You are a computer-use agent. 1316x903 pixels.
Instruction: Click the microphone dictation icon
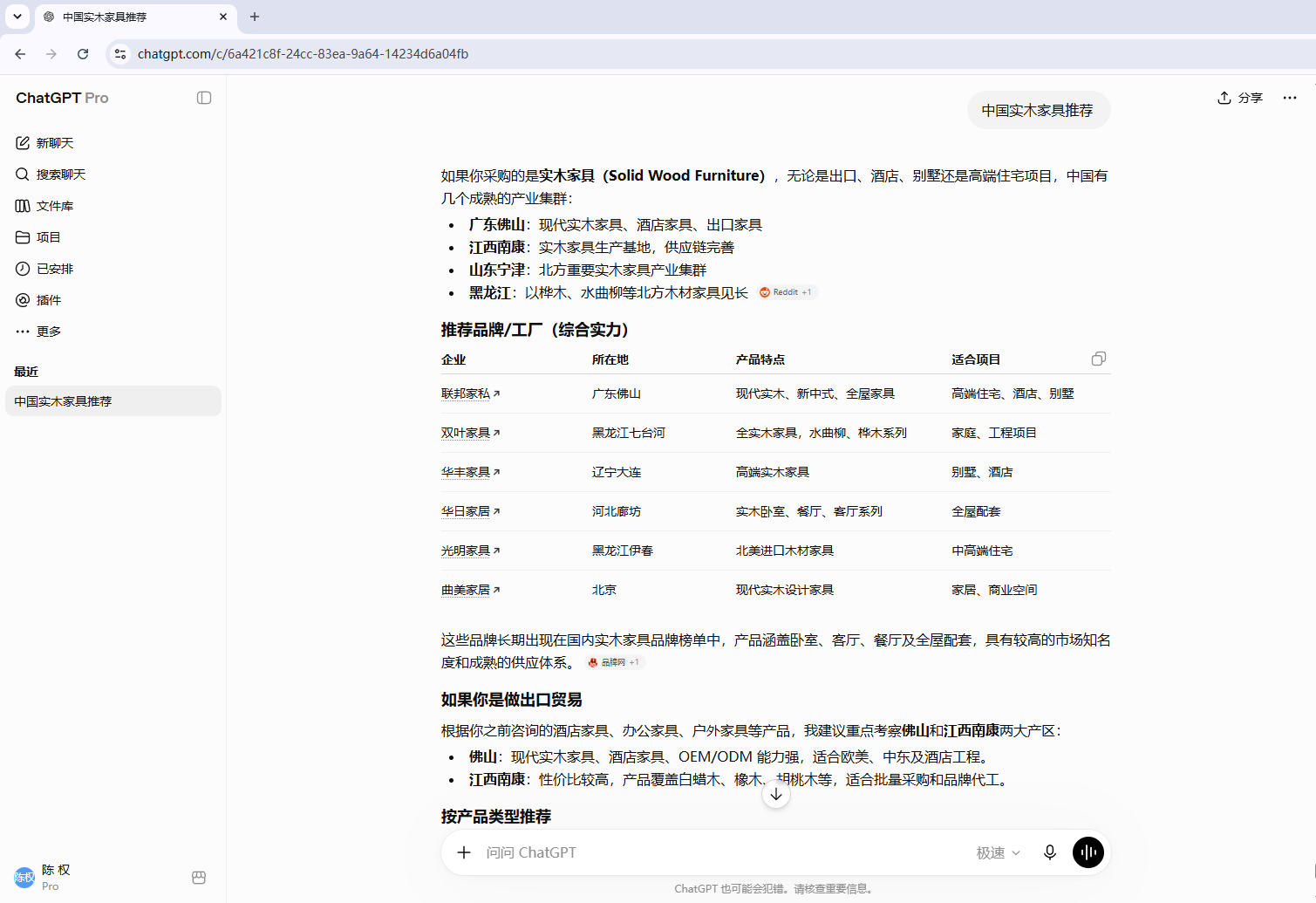point(1050,852)
